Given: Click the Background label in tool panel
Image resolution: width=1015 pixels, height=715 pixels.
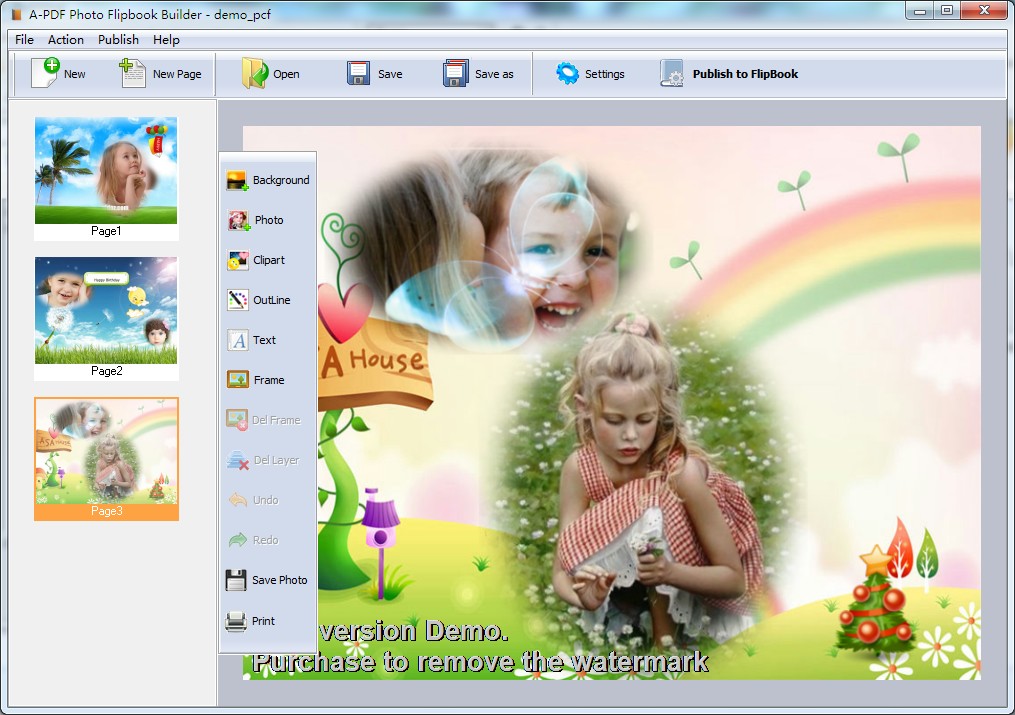Looking at the screenshot, I should coord(281,180).
